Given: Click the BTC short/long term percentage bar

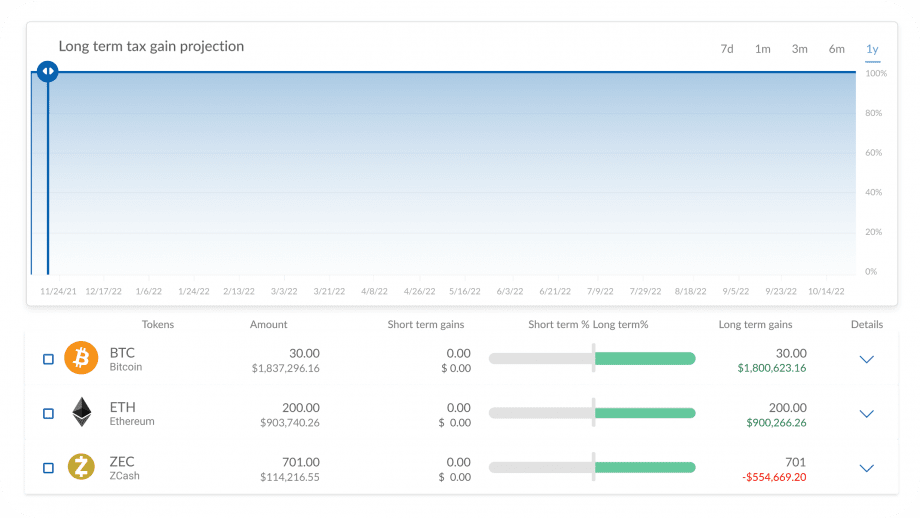Looking at the screenshot, I should 592,358.
